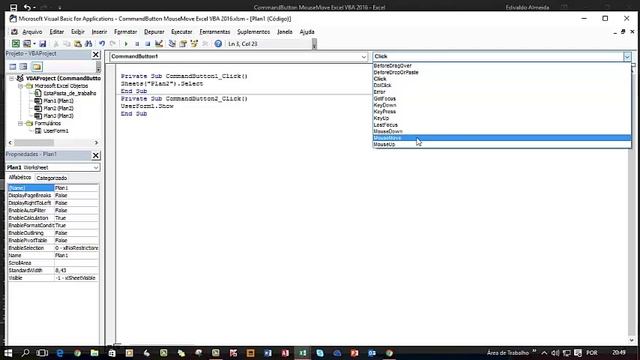Open the Ferramentas menu
The height and width of the screenshot is (360, 640).
coord(215,32)
